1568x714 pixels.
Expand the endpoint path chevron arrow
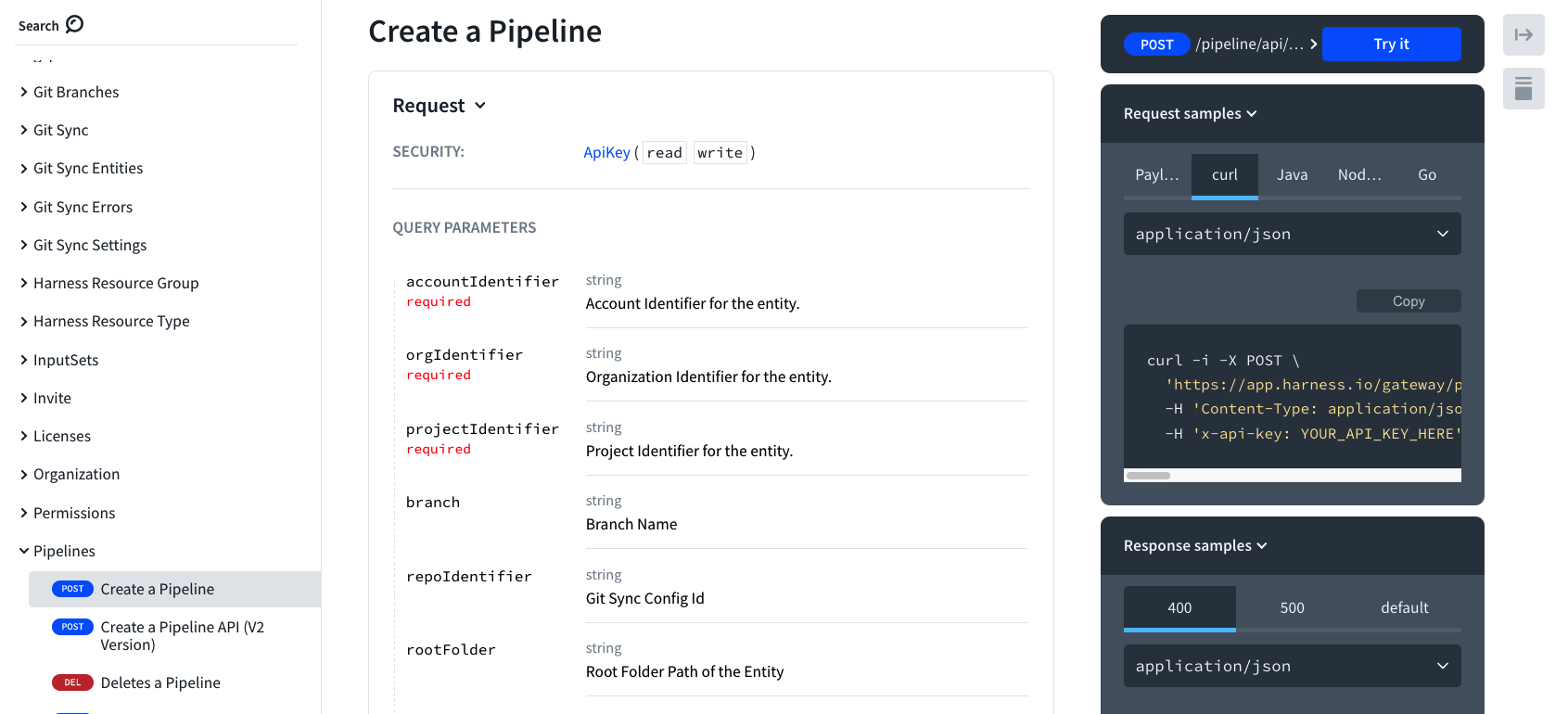tap(1313, 45)
